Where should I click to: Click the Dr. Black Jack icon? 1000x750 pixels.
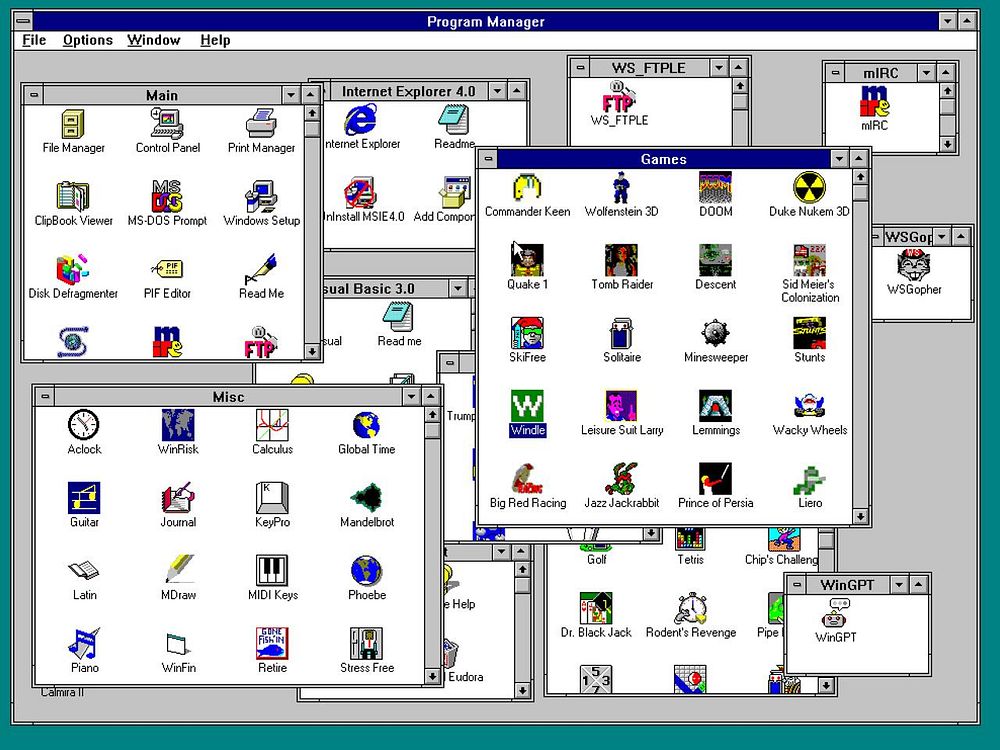pos(596,608)
